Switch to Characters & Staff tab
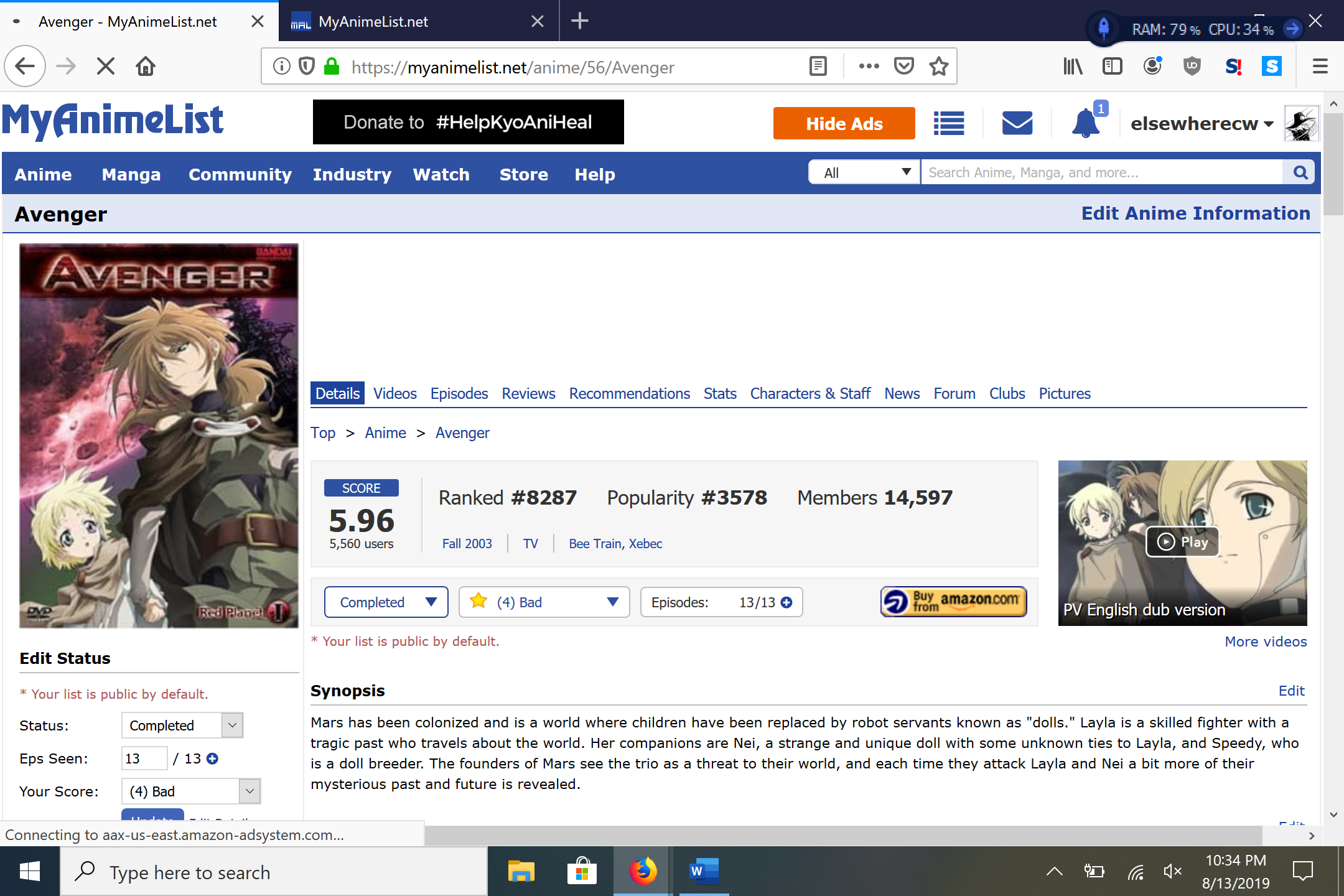 (x=810, y=393)
